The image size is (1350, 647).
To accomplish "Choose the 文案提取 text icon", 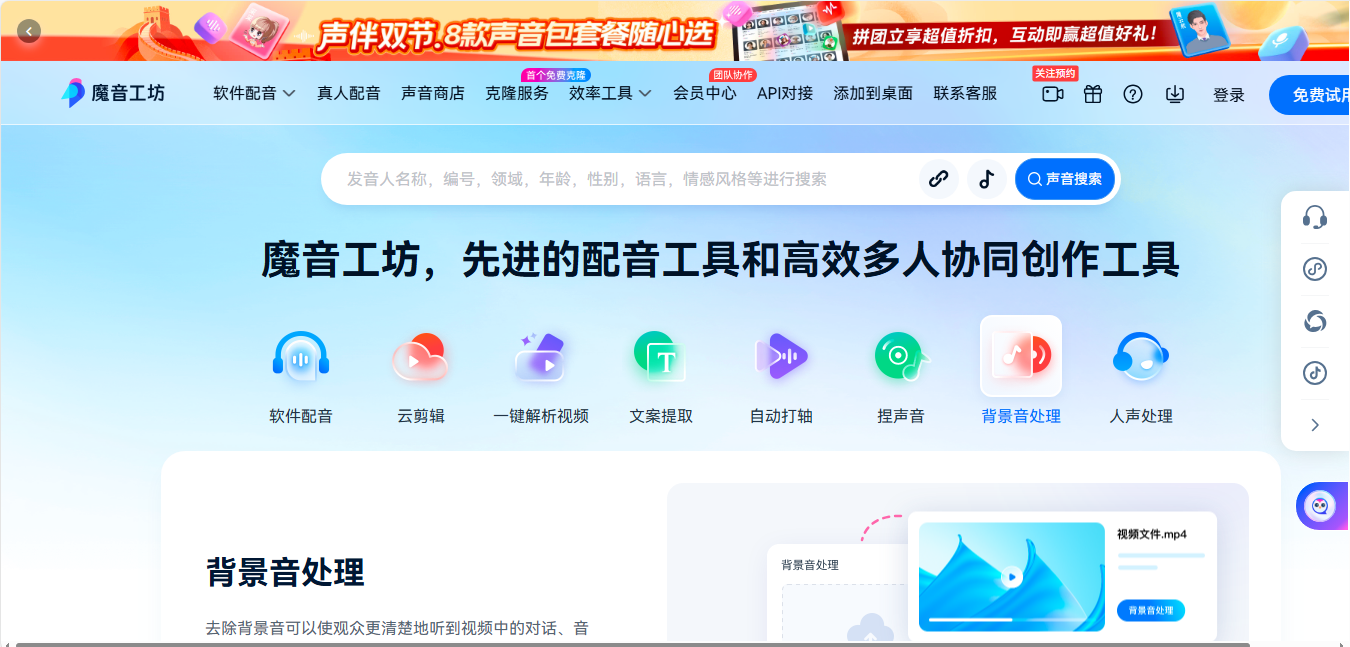I will pos(660,356).
